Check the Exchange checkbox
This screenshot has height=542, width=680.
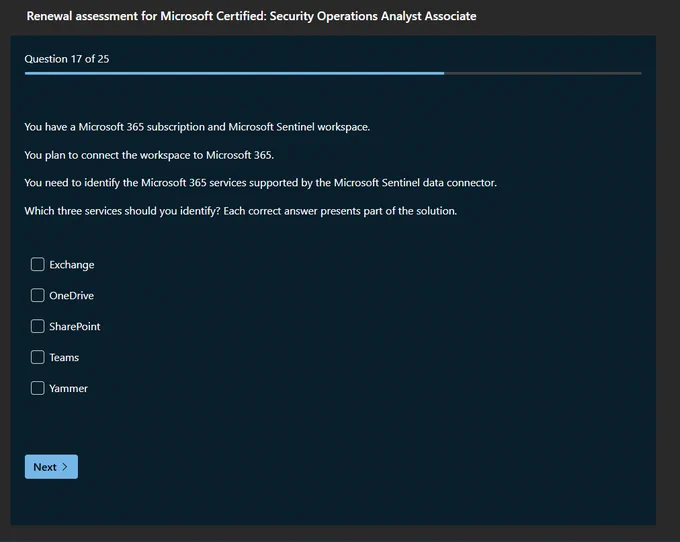37,264
